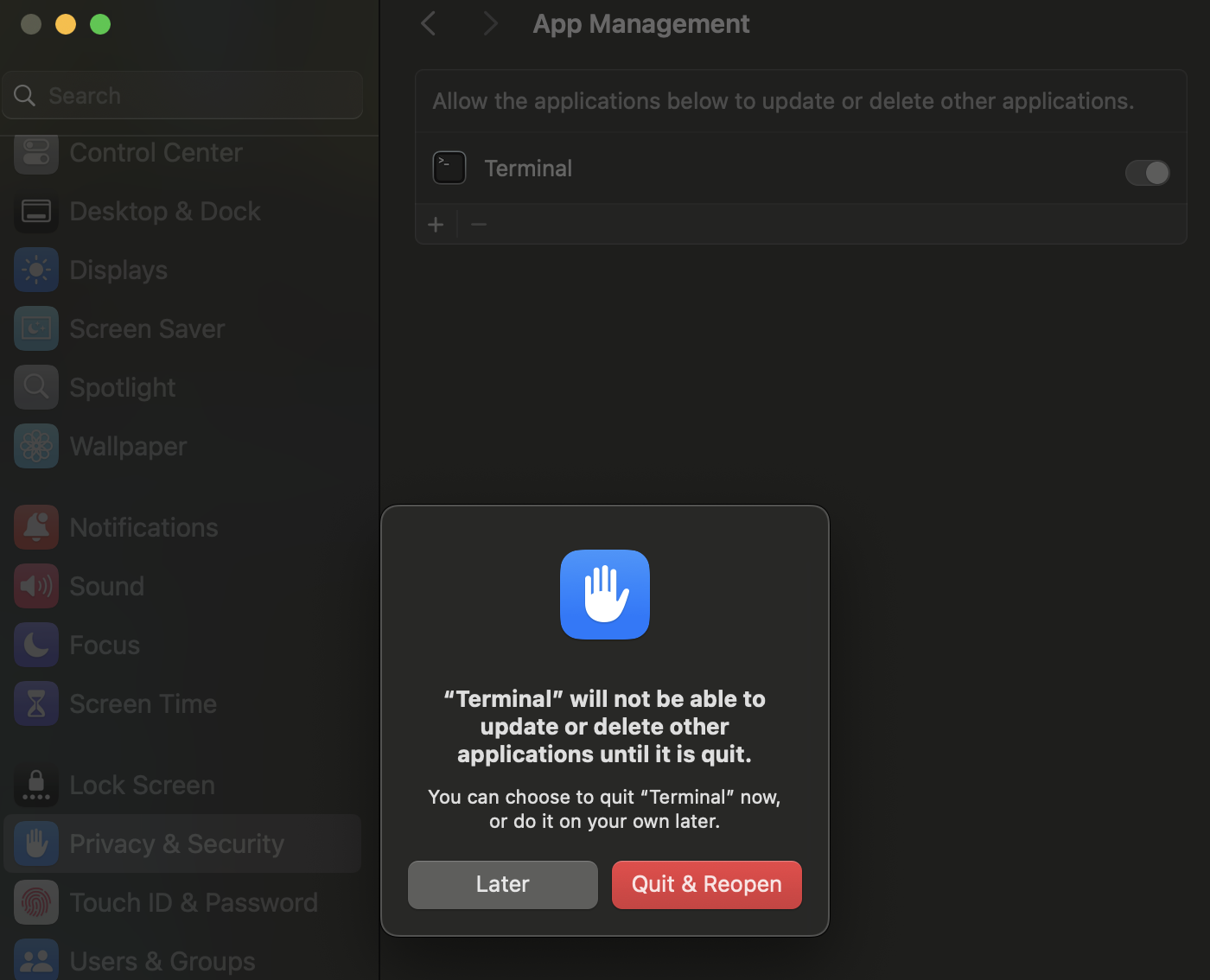Click the Terminal app icon in list
The height and width of the screenshot is (980, 1210).
pos(449,168)
